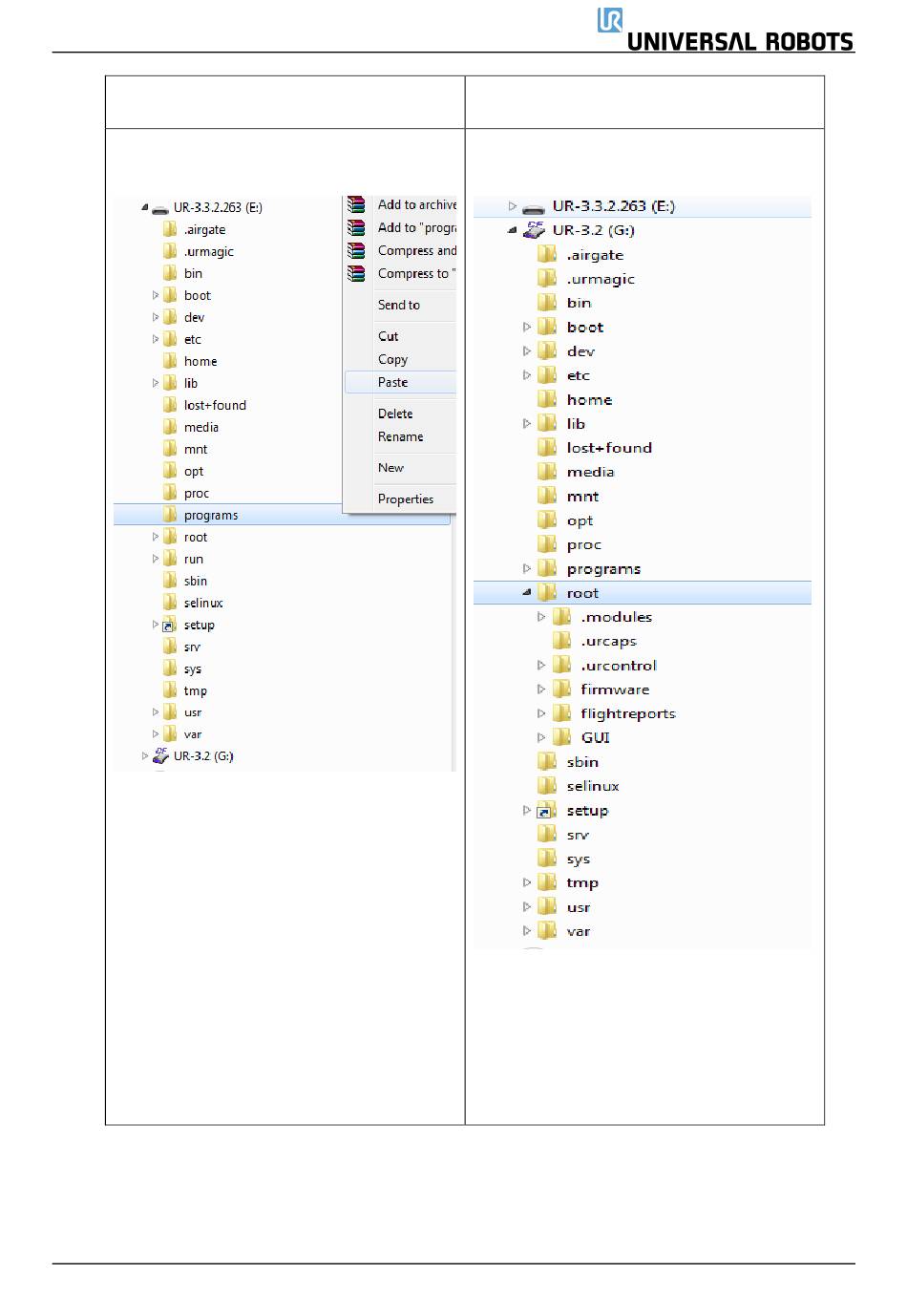Select the .urcontrol folder label

click(x=619, y=666)
